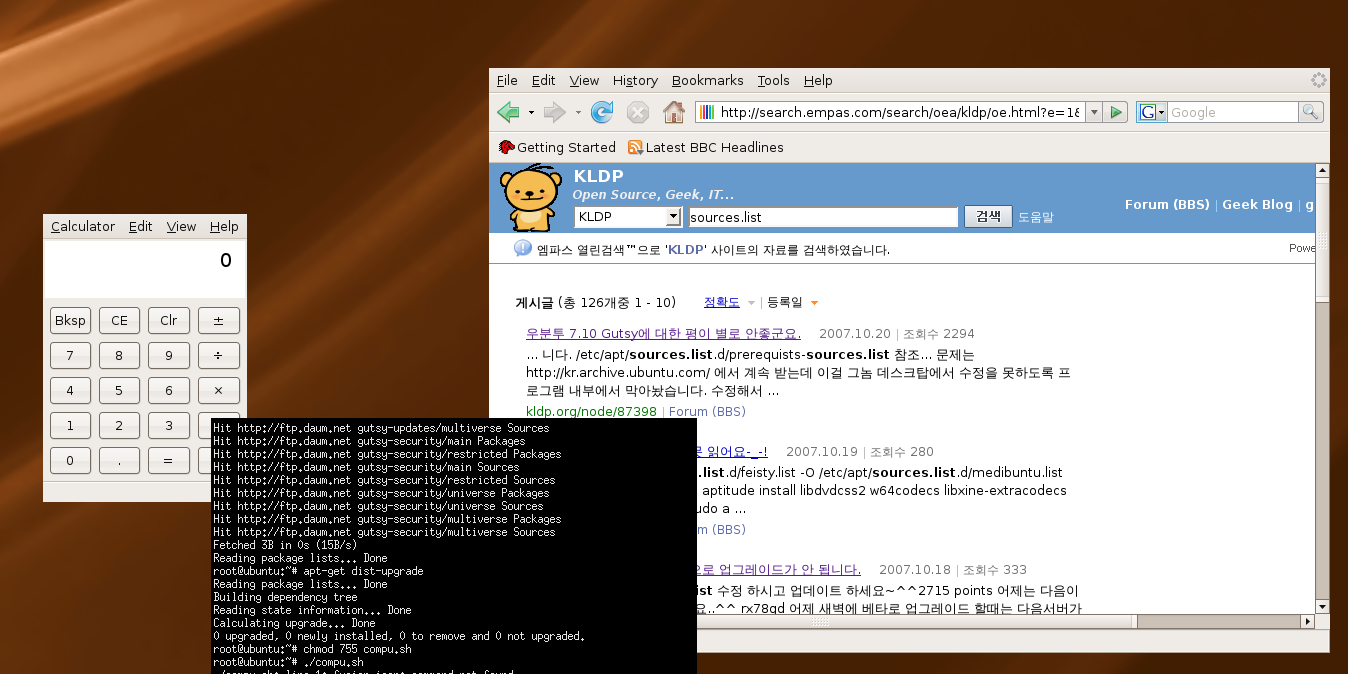Open the Help menu in Calculator
The height and width of the screenshot is (674, 1348).
224,226
